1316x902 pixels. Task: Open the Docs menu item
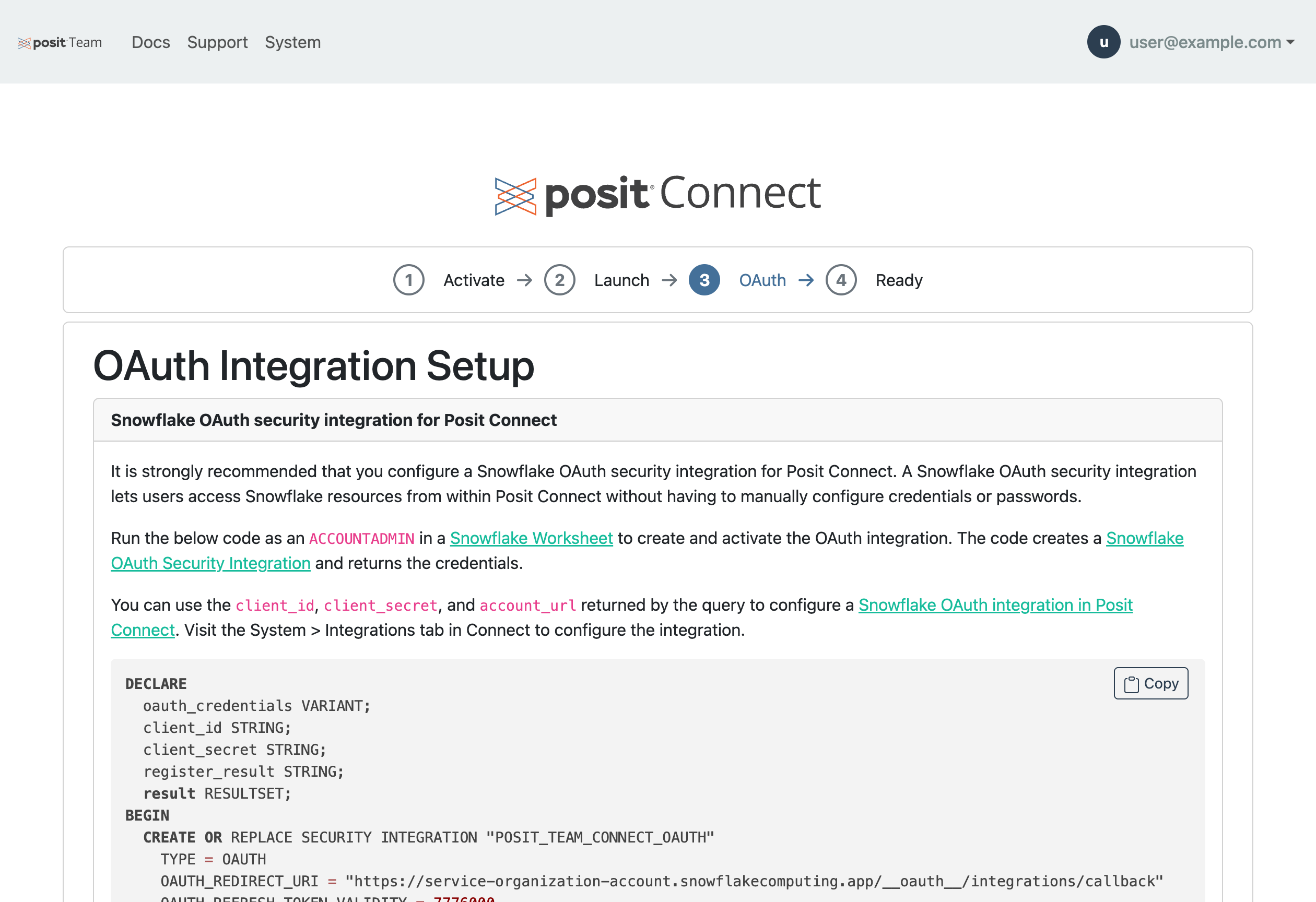[150, 42]
